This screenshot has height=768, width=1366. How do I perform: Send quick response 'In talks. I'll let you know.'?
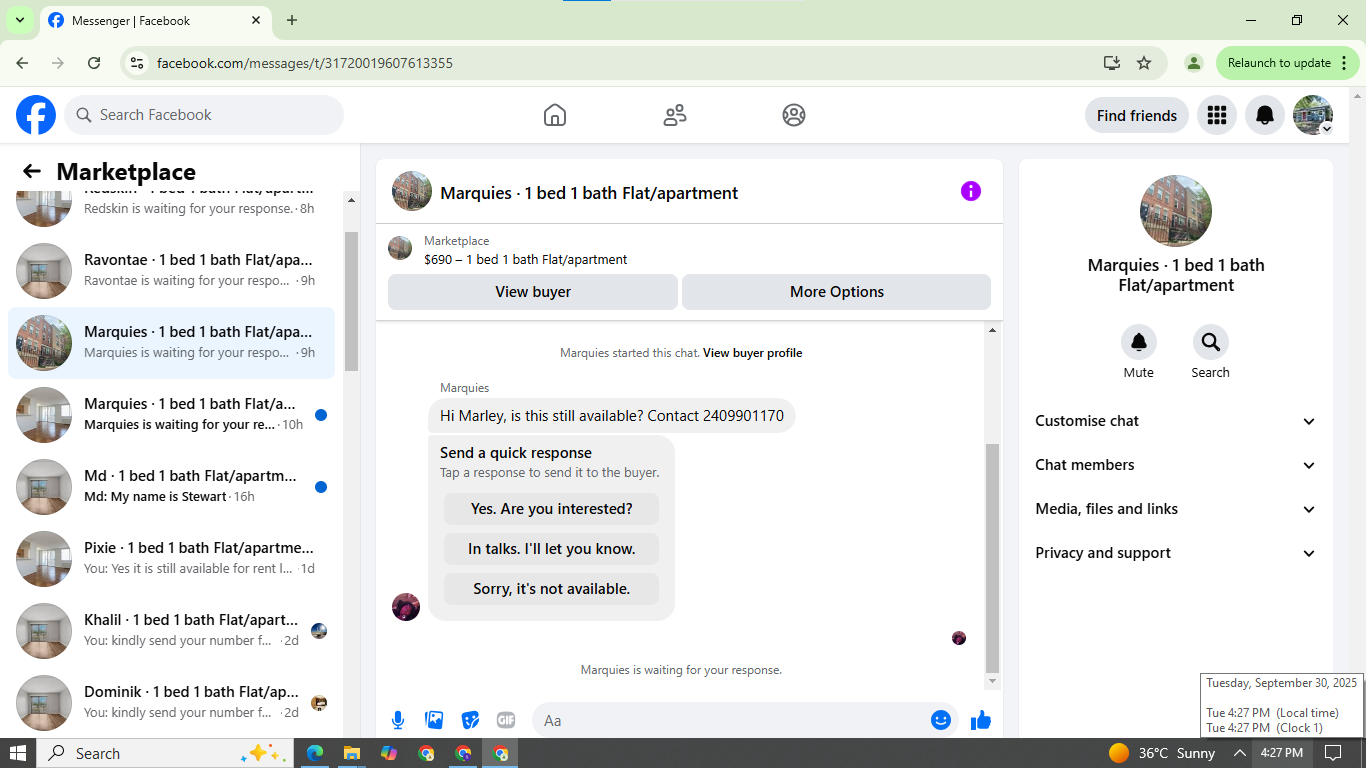click(x=552, y=549)
